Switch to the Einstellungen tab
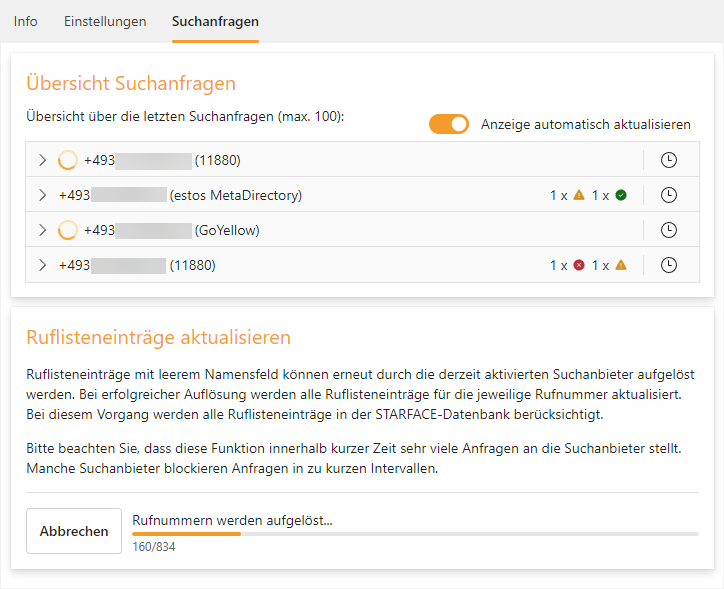Image resolution: width=724 pixels, height=589 pixels. coord(105,21)
